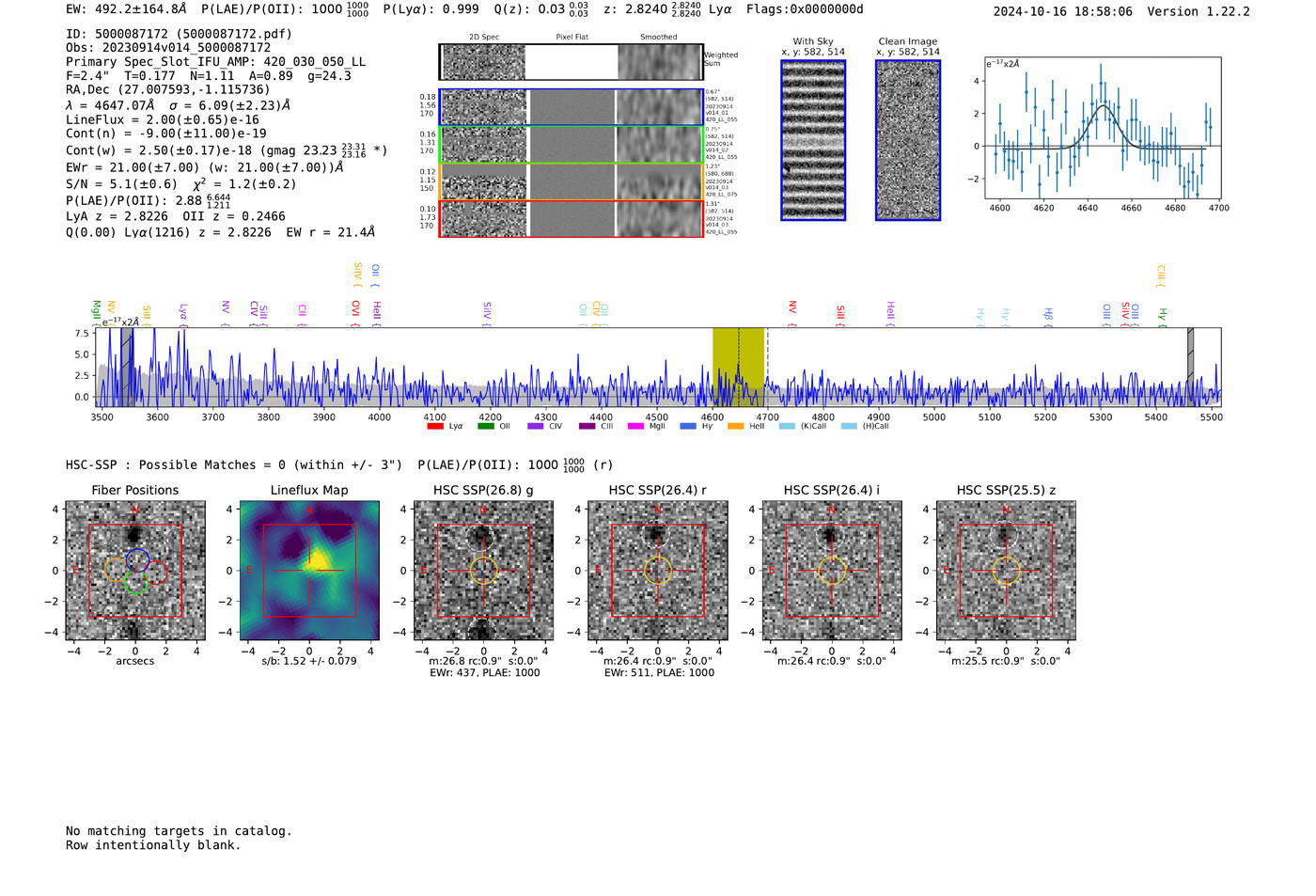Click the timestamp 2024-10-16 18:58:06
This screenshot has height=896, width=1316.
click(x=1063, y=11)
